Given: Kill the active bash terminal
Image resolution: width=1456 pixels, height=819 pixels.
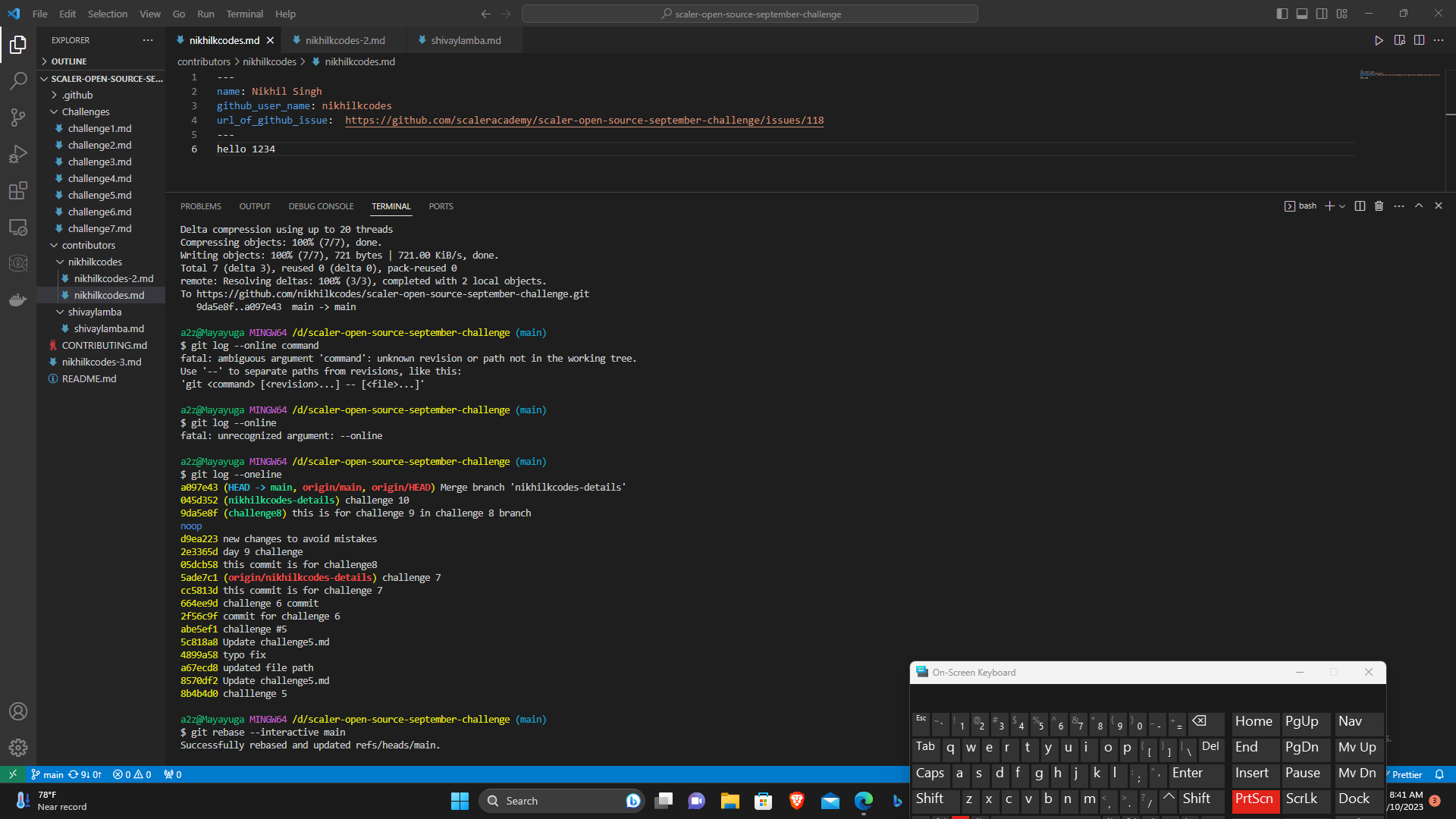Looking at the screenshot, I should click(x=1379, y=206).
